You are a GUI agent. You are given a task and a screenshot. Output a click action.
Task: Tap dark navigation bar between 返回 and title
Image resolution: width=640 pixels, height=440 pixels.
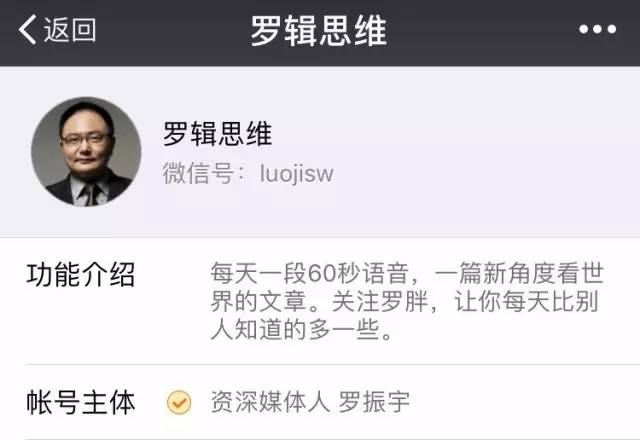173,30
